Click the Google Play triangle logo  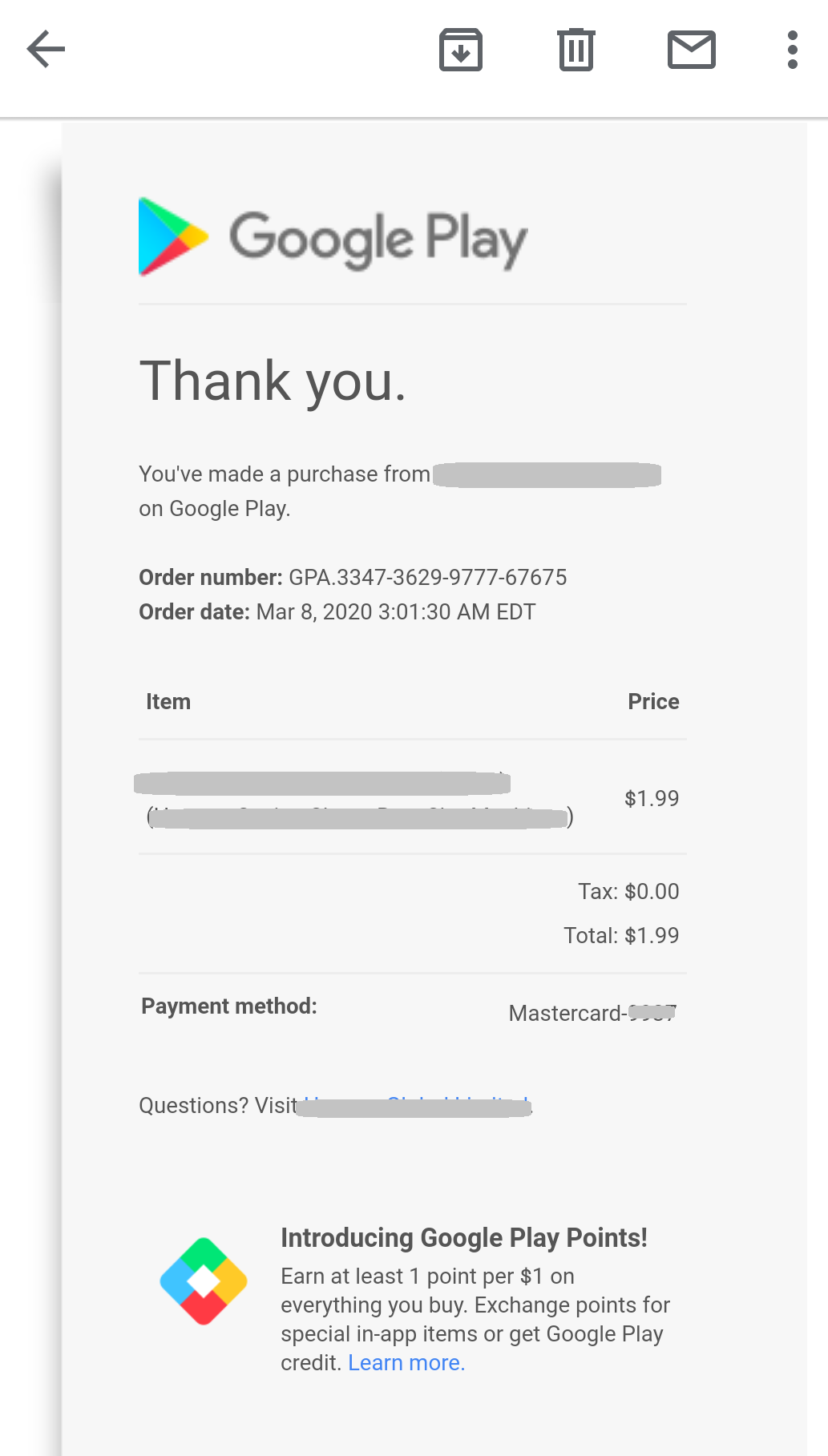pyautogui.click(x=172, y=236)
